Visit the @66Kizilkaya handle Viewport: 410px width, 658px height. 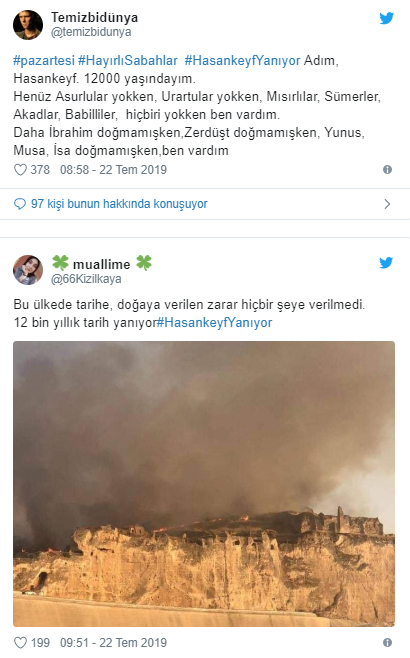tap(86, 279)
